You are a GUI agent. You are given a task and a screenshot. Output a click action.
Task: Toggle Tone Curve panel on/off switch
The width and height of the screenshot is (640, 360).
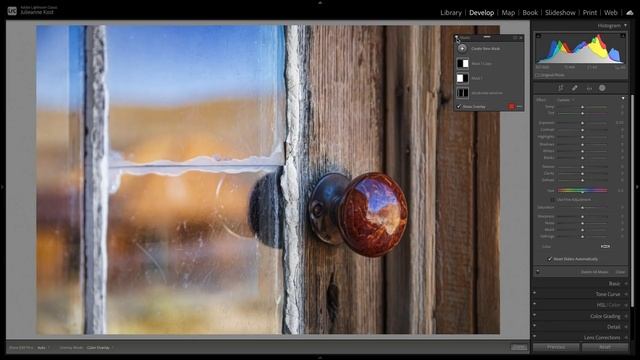click(535, 293)
